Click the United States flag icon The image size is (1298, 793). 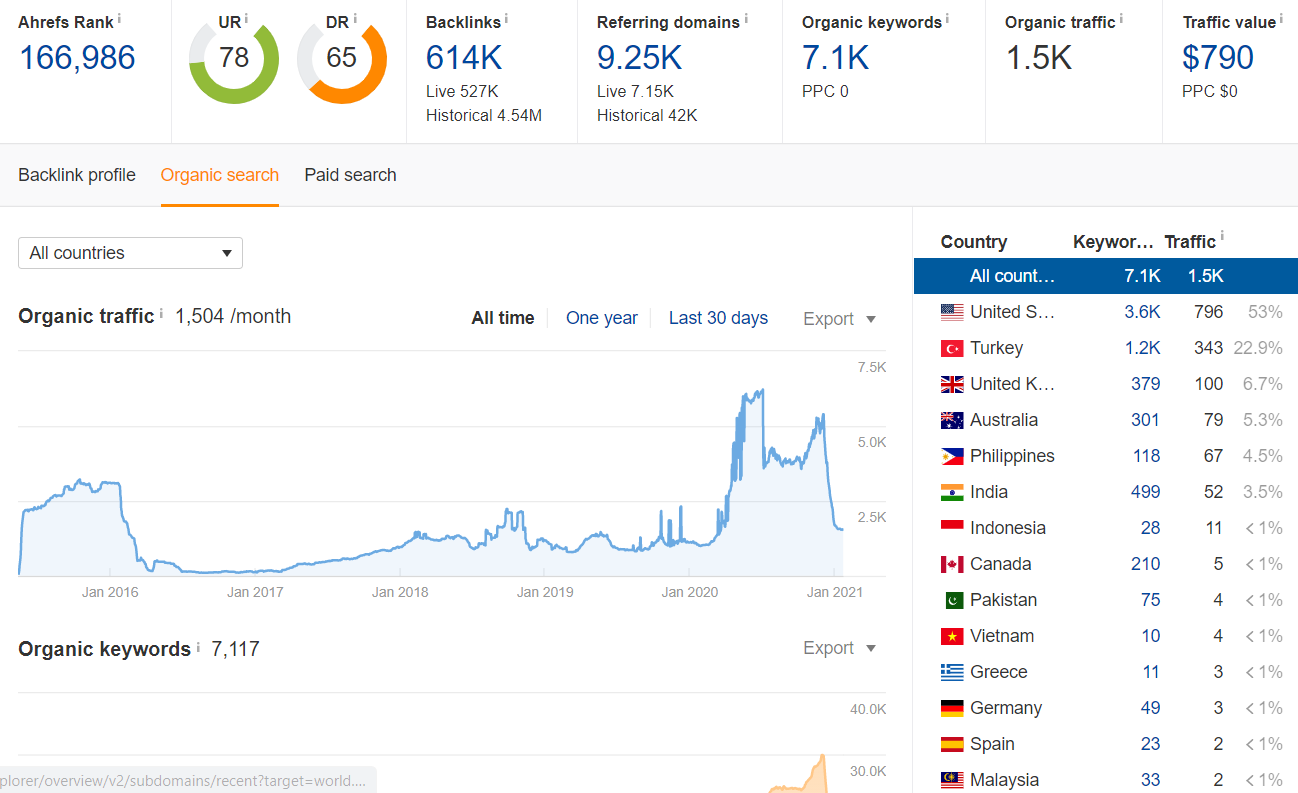coord(952,311)
